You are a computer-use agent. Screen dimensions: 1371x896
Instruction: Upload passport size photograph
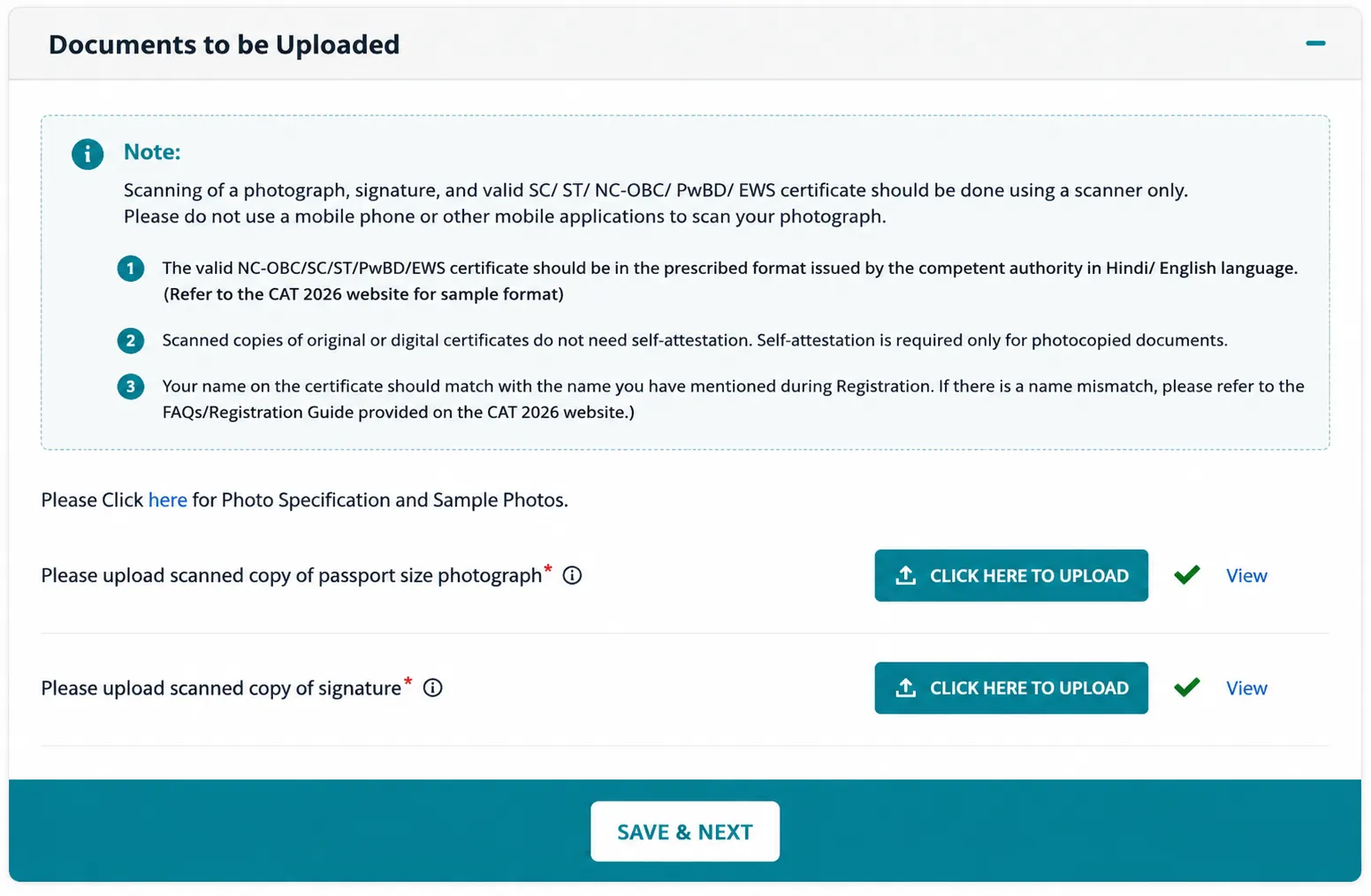click(1010, 575)
